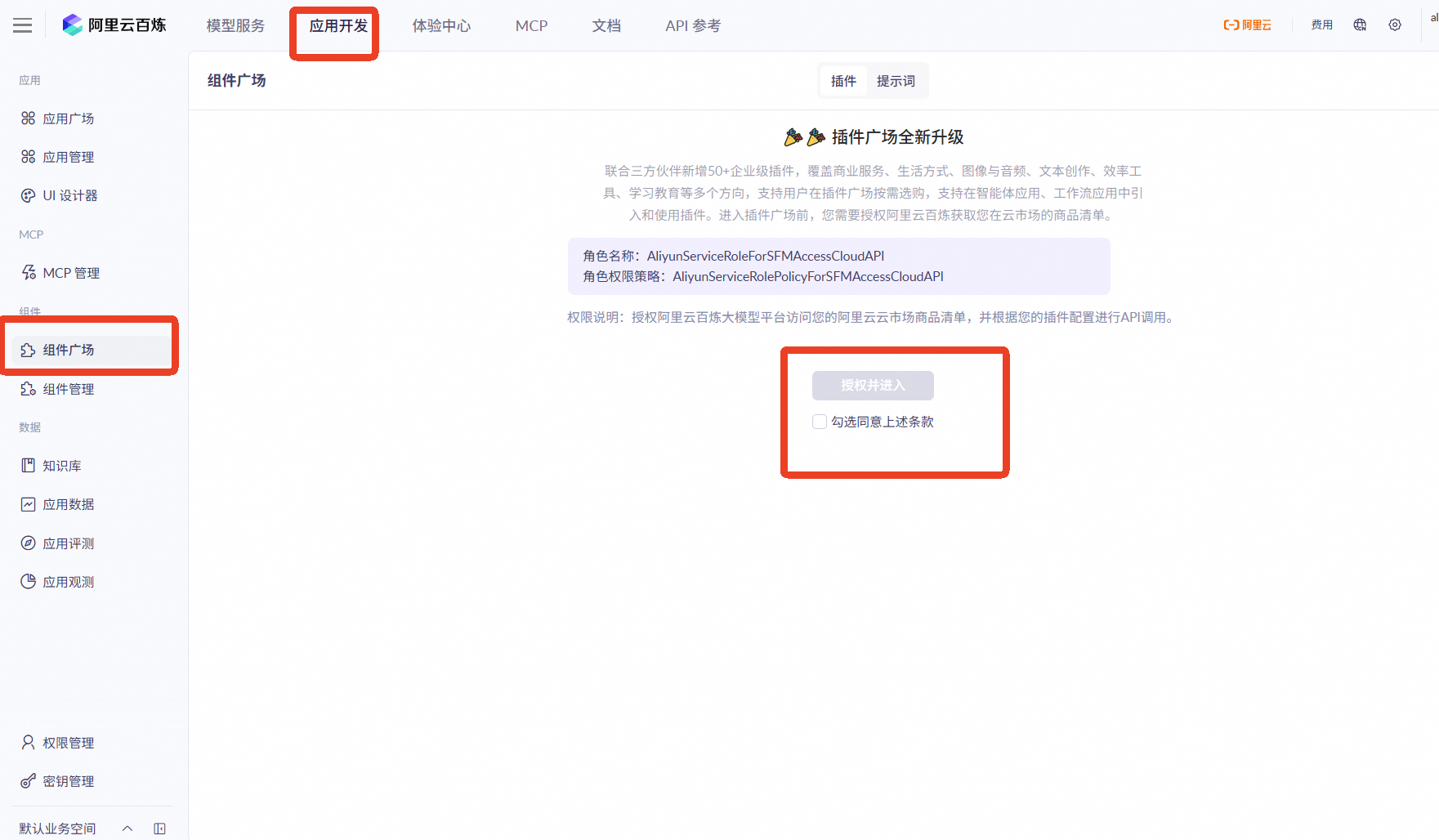Open the 知识库 book icon
The width and height of the screenshot is (1439, 840).
[x=29, y=466]
